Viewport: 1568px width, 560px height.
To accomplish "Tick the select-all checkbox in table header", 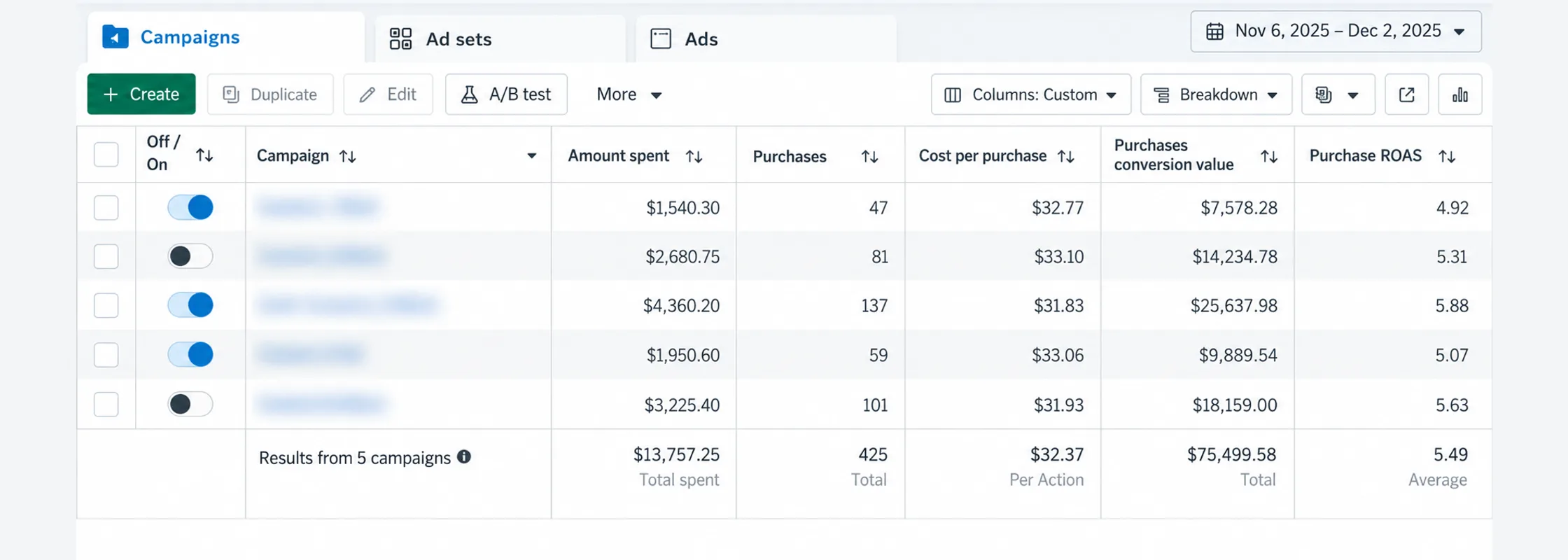I will pos(106,155).
